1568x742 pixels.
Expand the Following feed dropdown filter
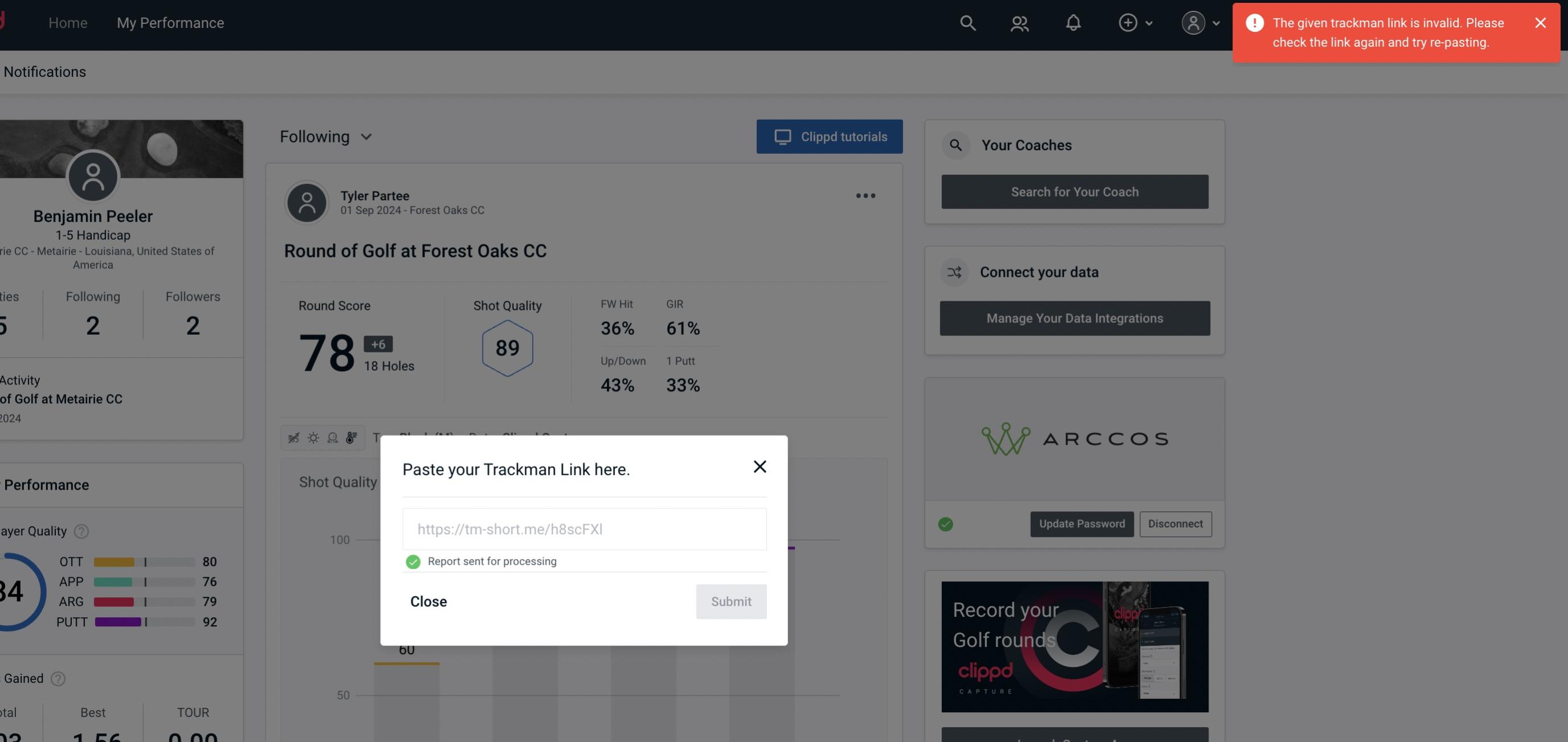327,136
